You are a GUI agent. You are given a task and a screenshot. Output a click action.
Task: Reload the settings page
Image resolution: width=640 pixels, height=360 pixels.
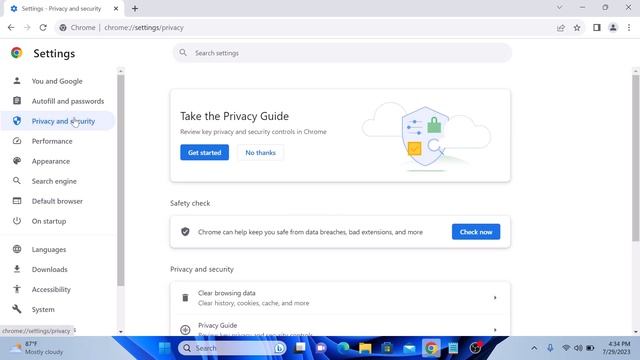pyautogui.click(x=43, y=28)
